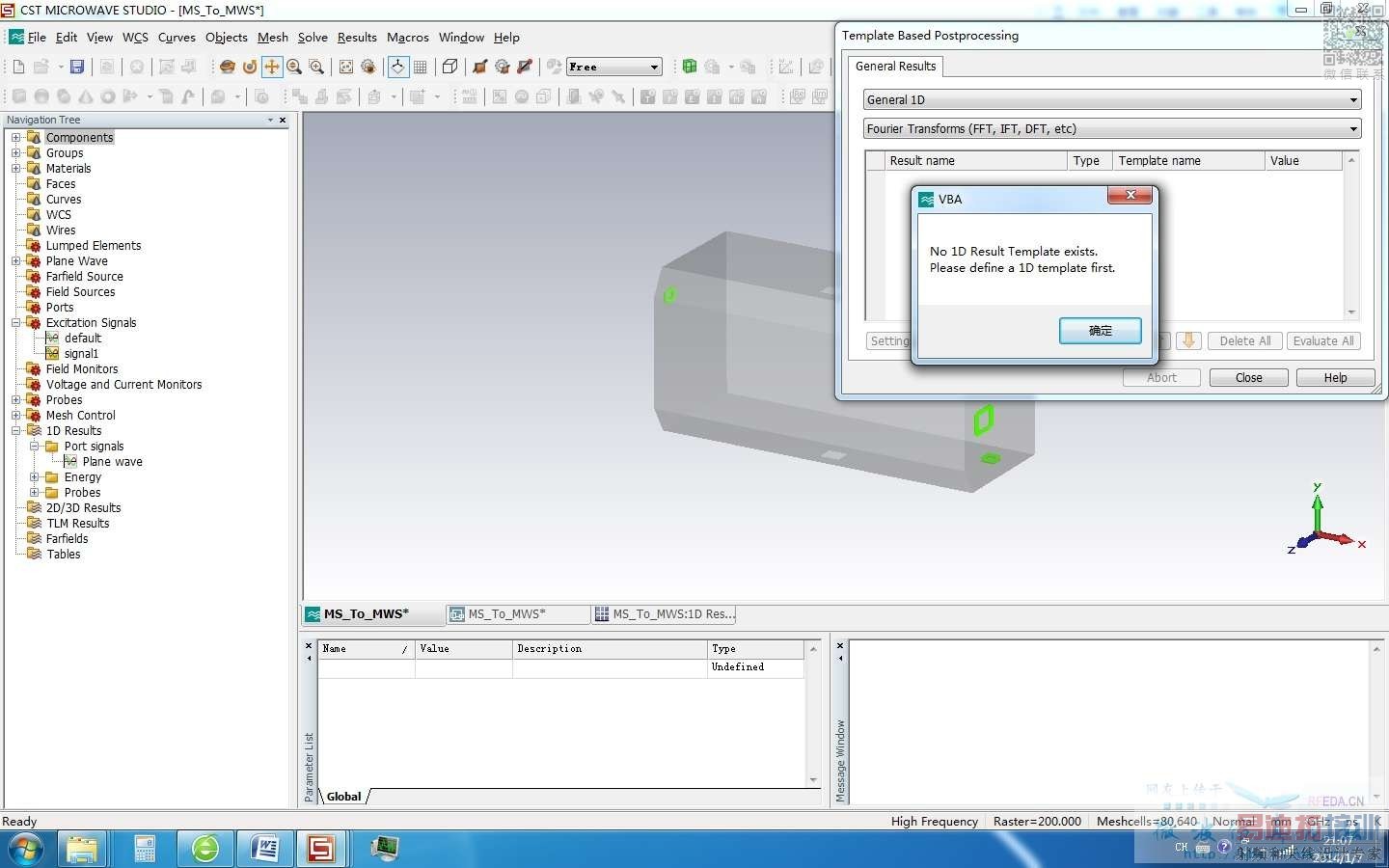The width and height of the screenshot is (1389, 868).
Task: Open the calculator icon in the taskbar
Action: [145, 849]
